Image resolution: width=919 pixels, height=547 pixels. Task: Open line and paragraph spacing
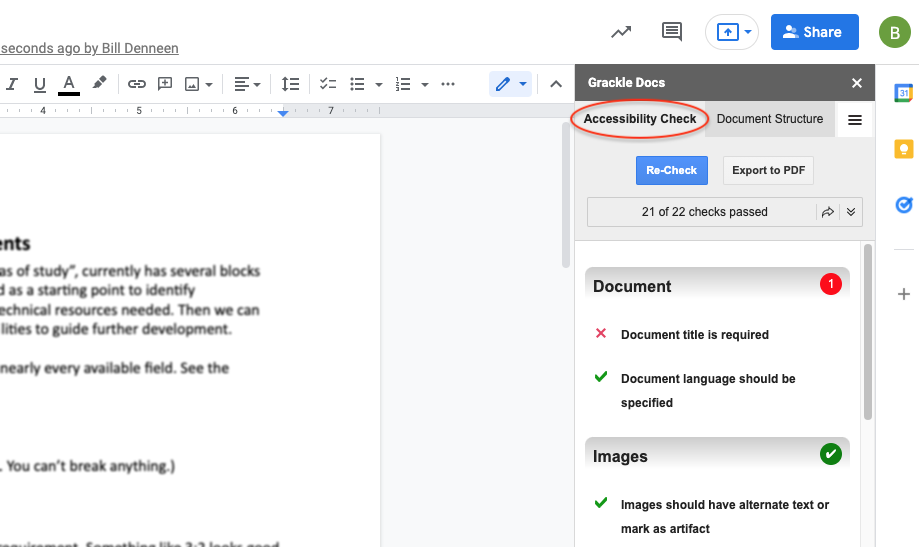pyautogui.click(x=290, y=84)
